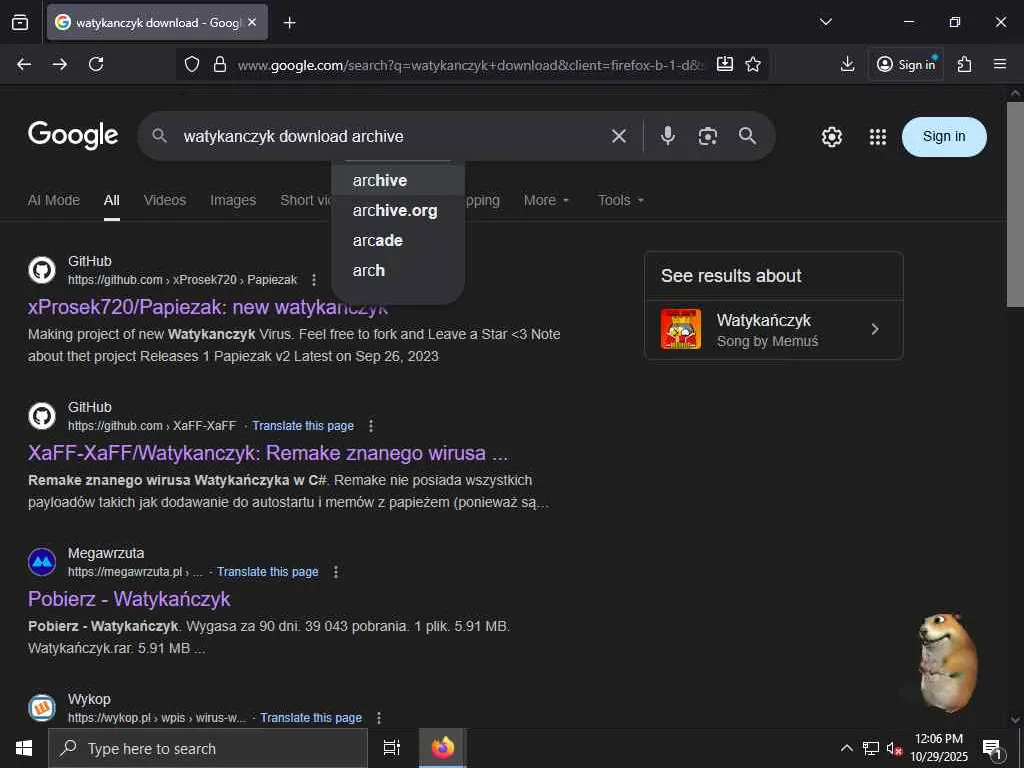Expand Watykańczyk song chevron arrow

(875, 329)
